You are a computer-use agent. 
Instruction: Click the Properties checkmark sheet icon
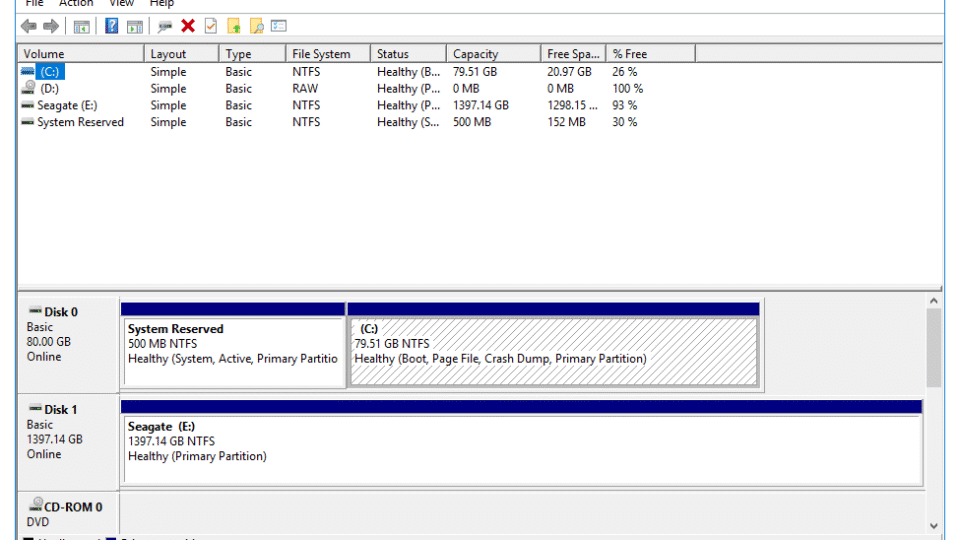coord(210,26)
